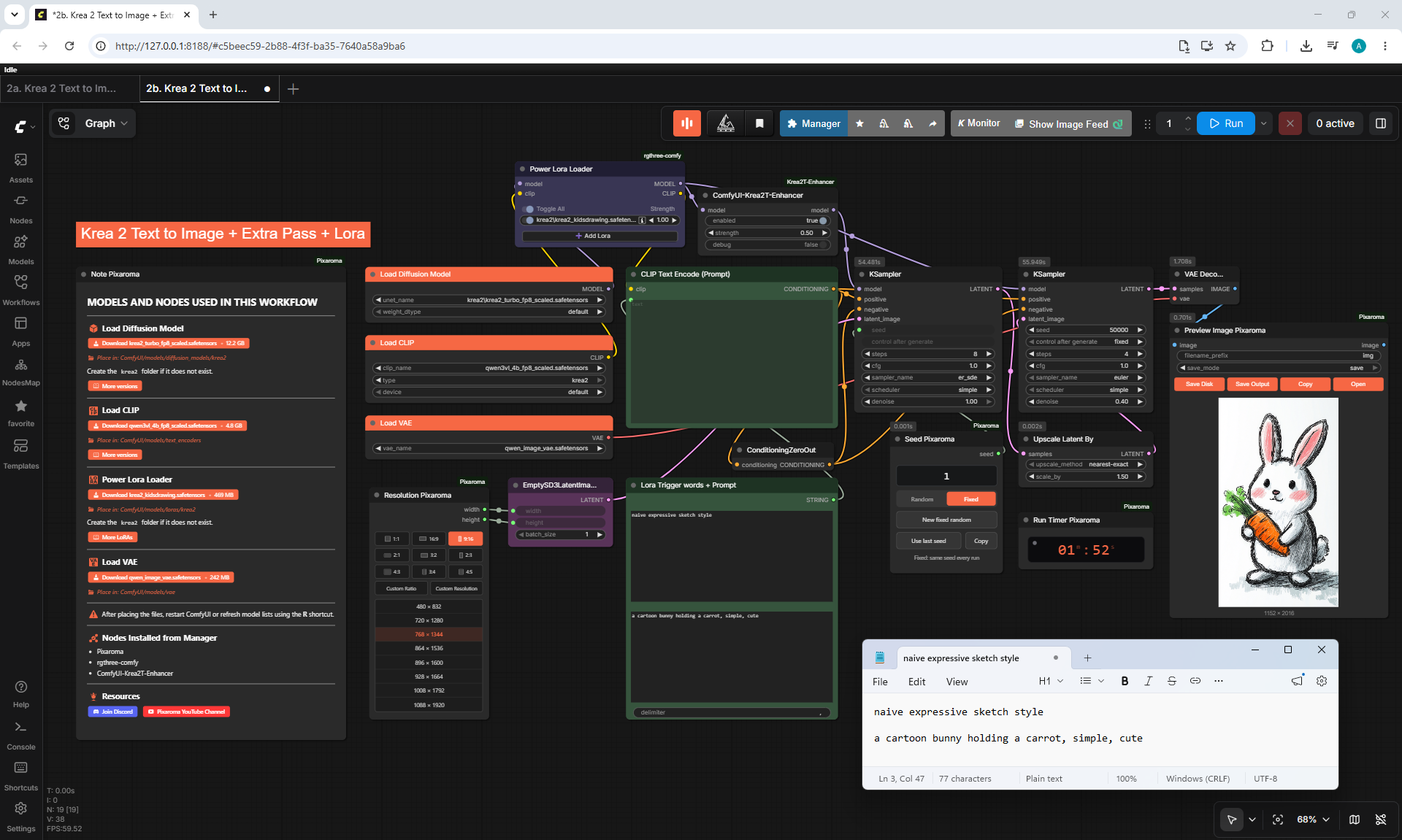This screenshot has width=1402, height=840.
Task: Click the orange audio-bars toolbar icon
Action: (686, 123)
